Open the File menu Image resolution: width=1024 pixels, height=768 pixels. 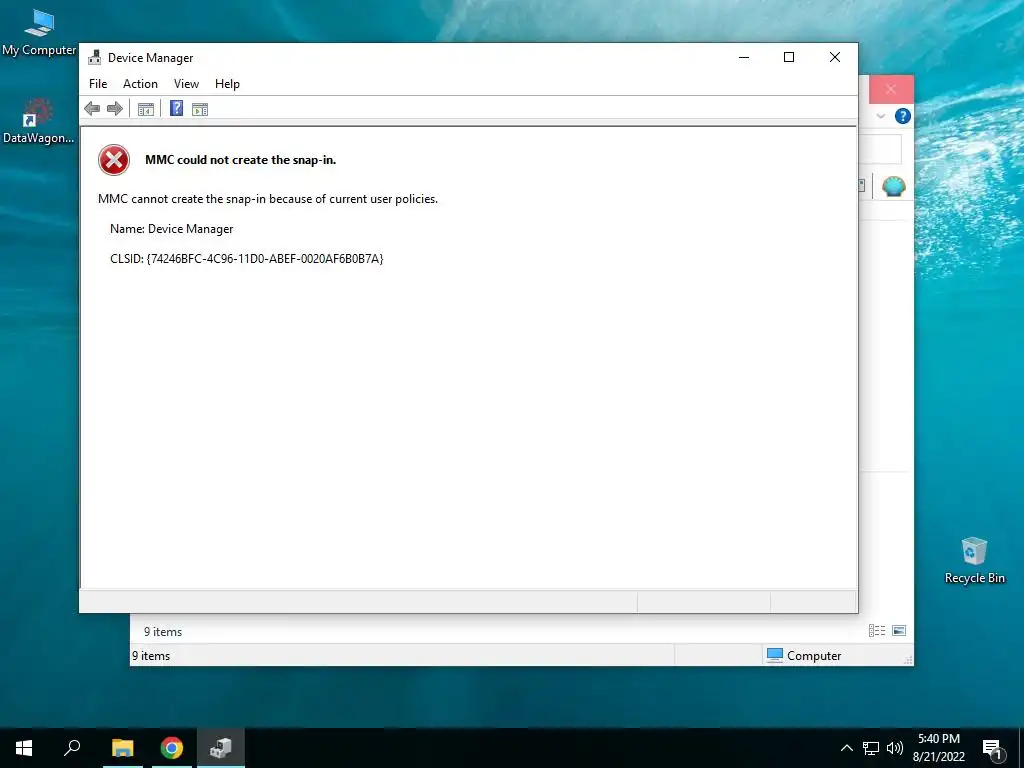pos(98,84)
